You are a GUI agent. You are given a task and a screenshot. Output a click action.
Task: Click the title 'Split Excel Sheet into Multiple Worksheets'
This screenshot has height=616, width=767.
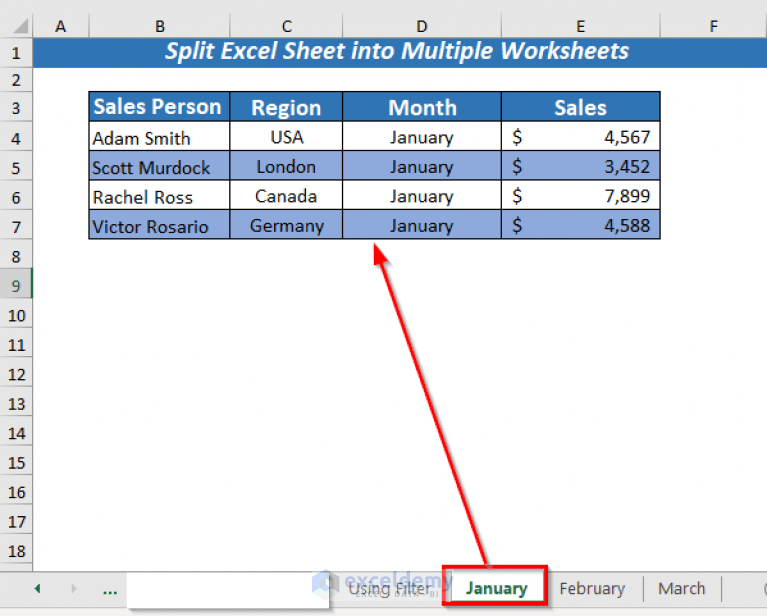coord(397,51)
